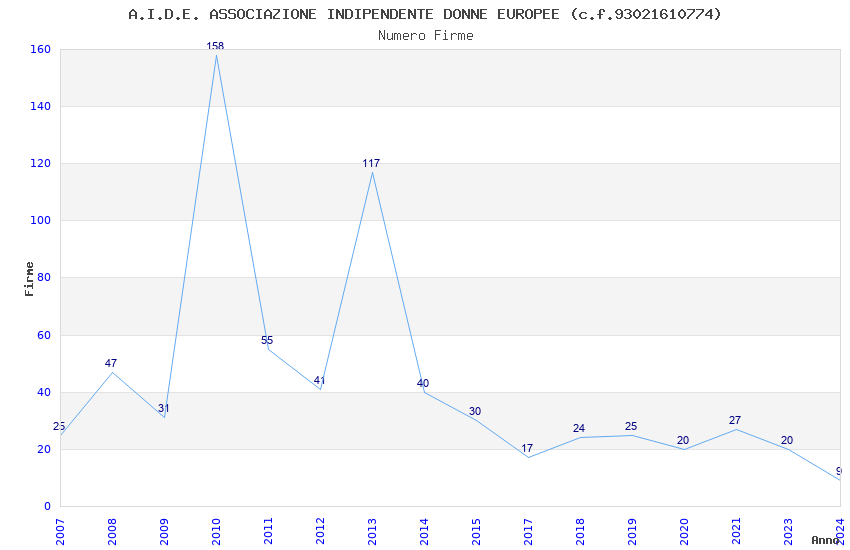Click the vertical axis title 'Firme'
The height and width of the screenshot is (550, 850).
[x=29, y=279]
